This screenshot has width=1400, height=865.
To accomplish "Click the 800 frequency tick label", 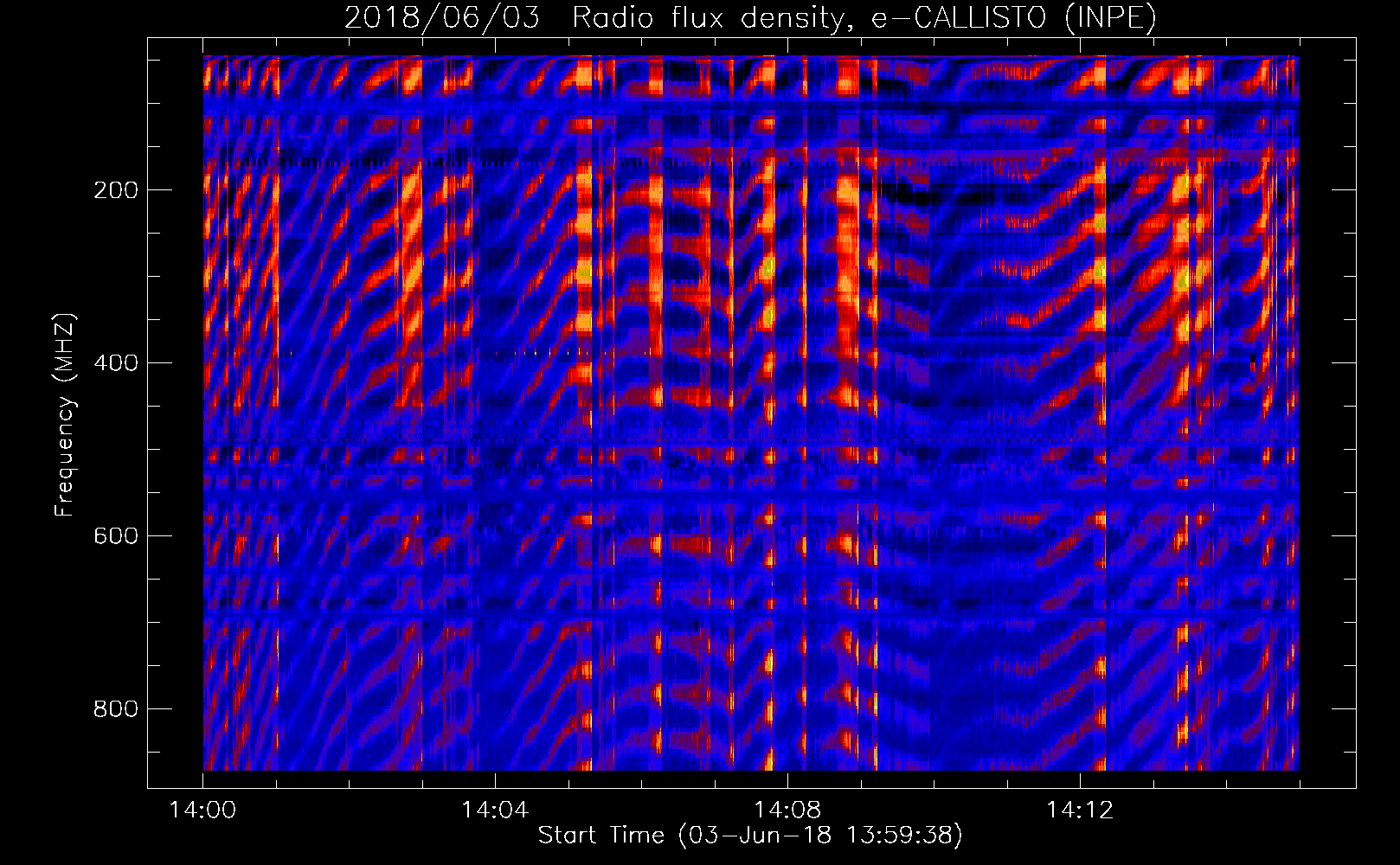I will point(116,709).
